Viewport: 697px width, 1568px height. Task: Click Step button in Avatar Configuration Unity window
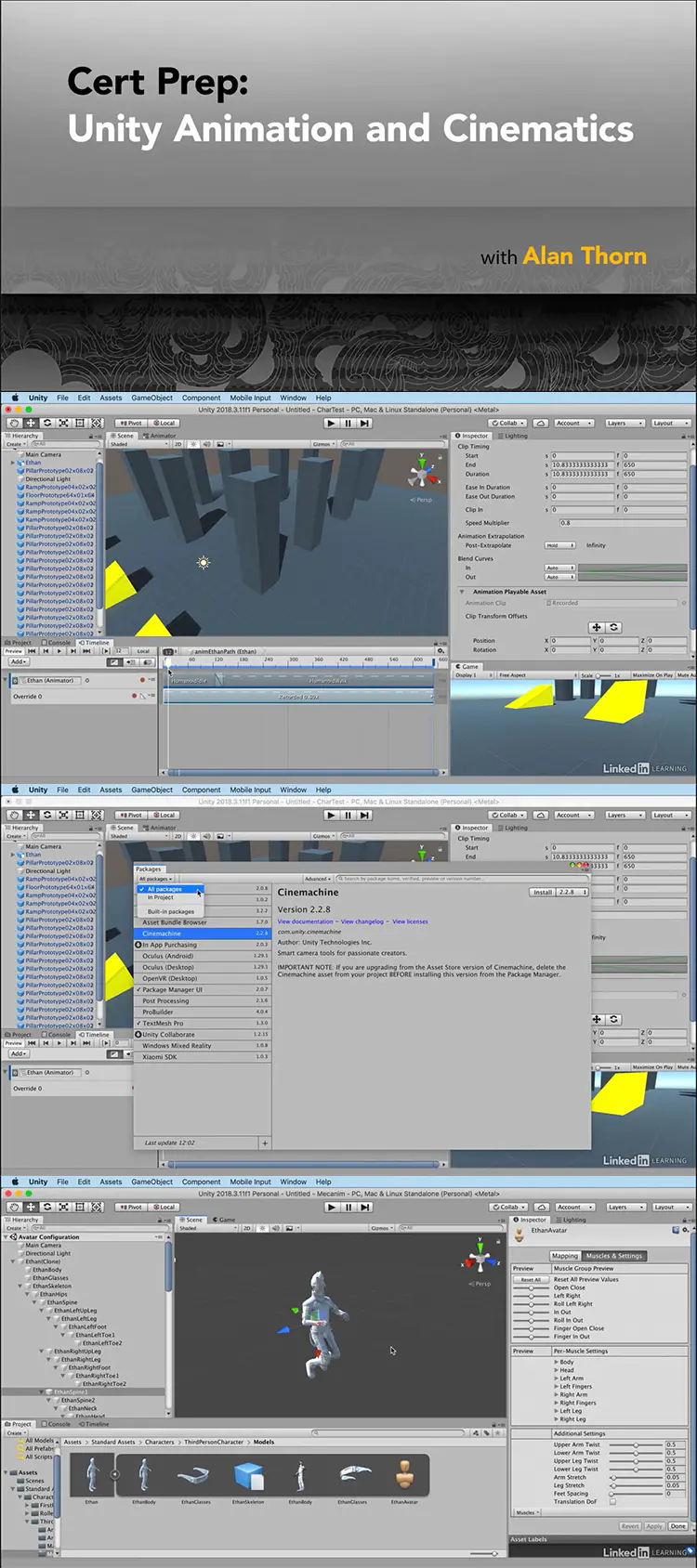tap(366, 1207)
